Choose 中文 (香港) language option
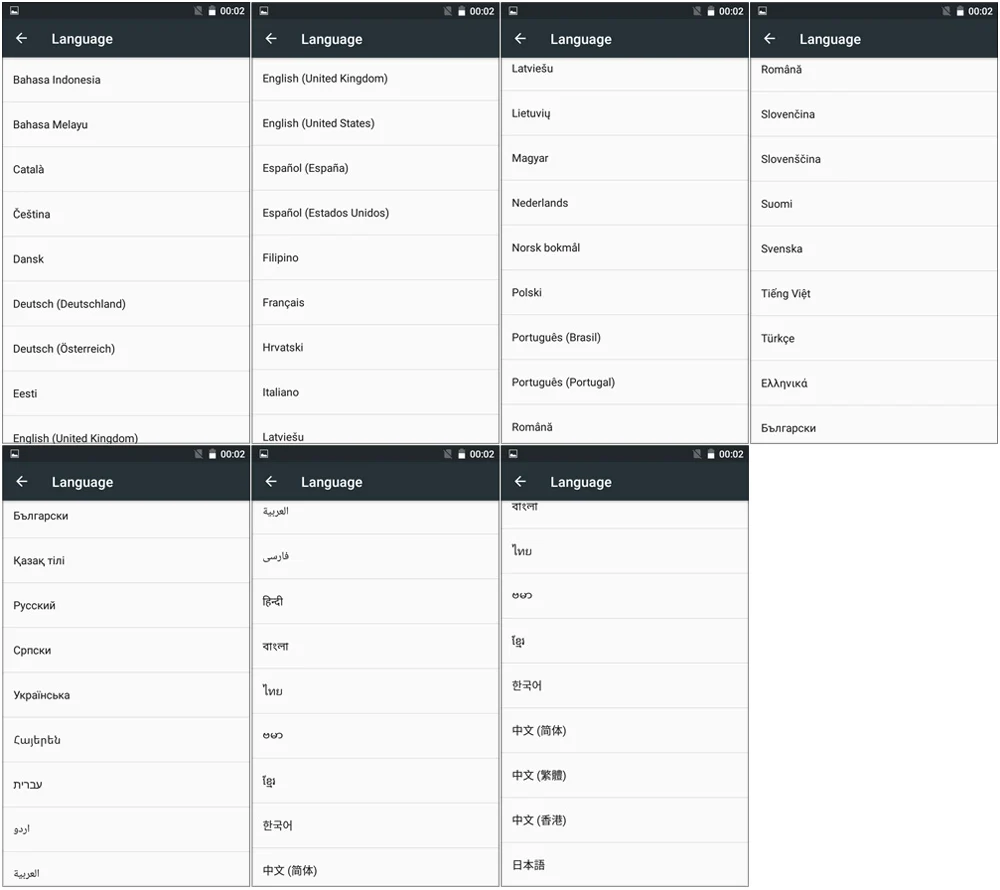This screenshot has width=1000, height=890. tap(624, 821)
